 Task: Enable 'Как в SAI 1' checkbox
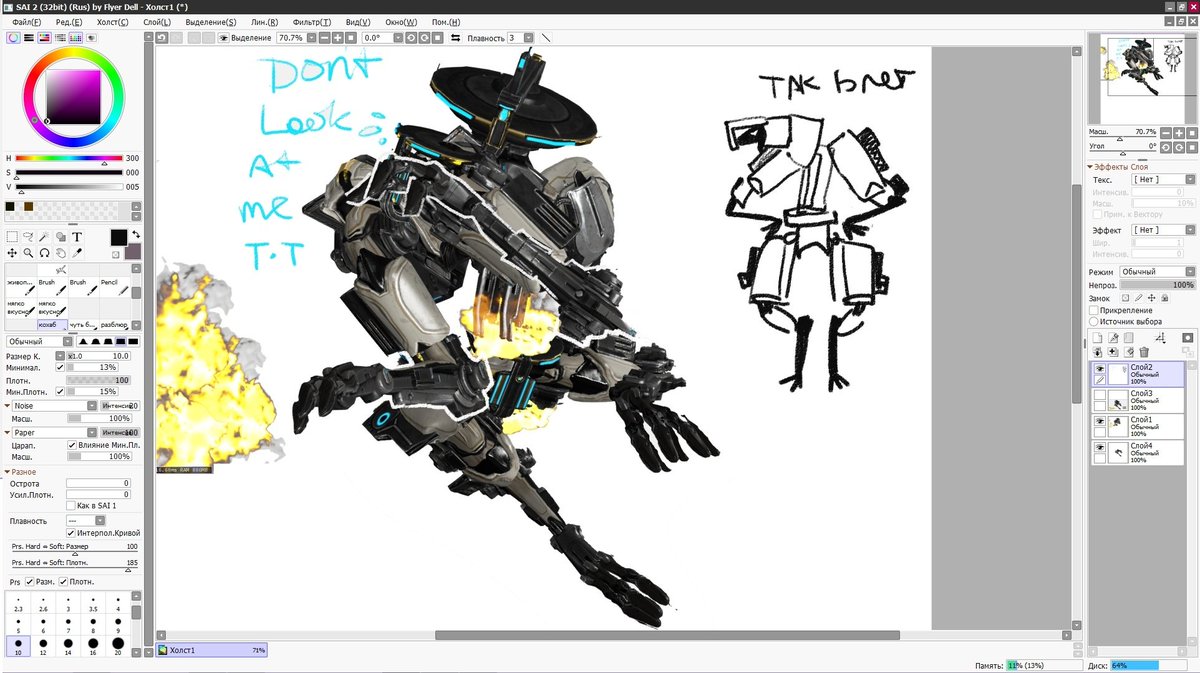(71, 506)
